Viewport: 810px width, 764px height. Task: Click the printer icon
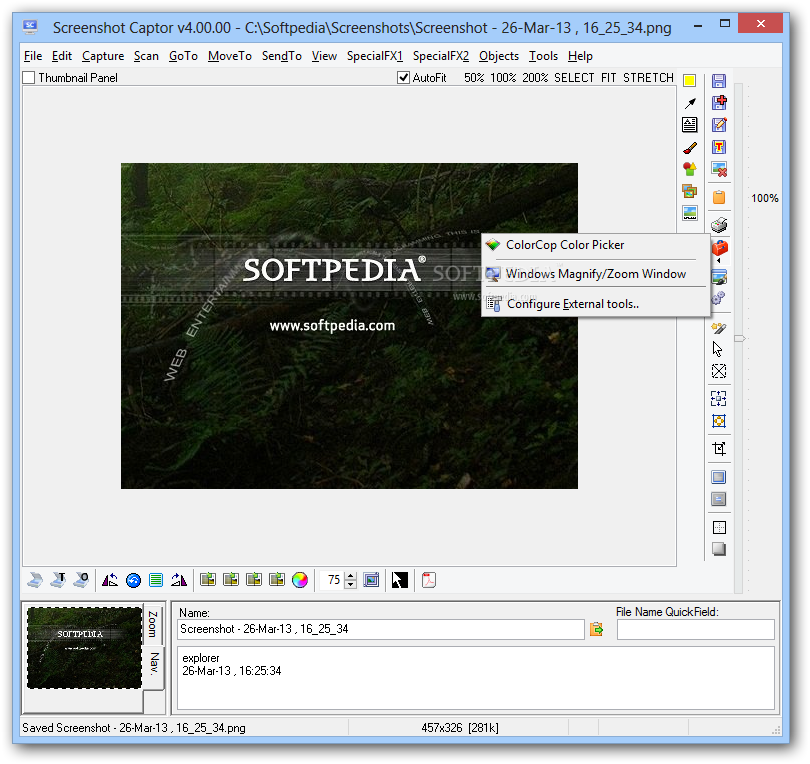(x=719, y=225)
